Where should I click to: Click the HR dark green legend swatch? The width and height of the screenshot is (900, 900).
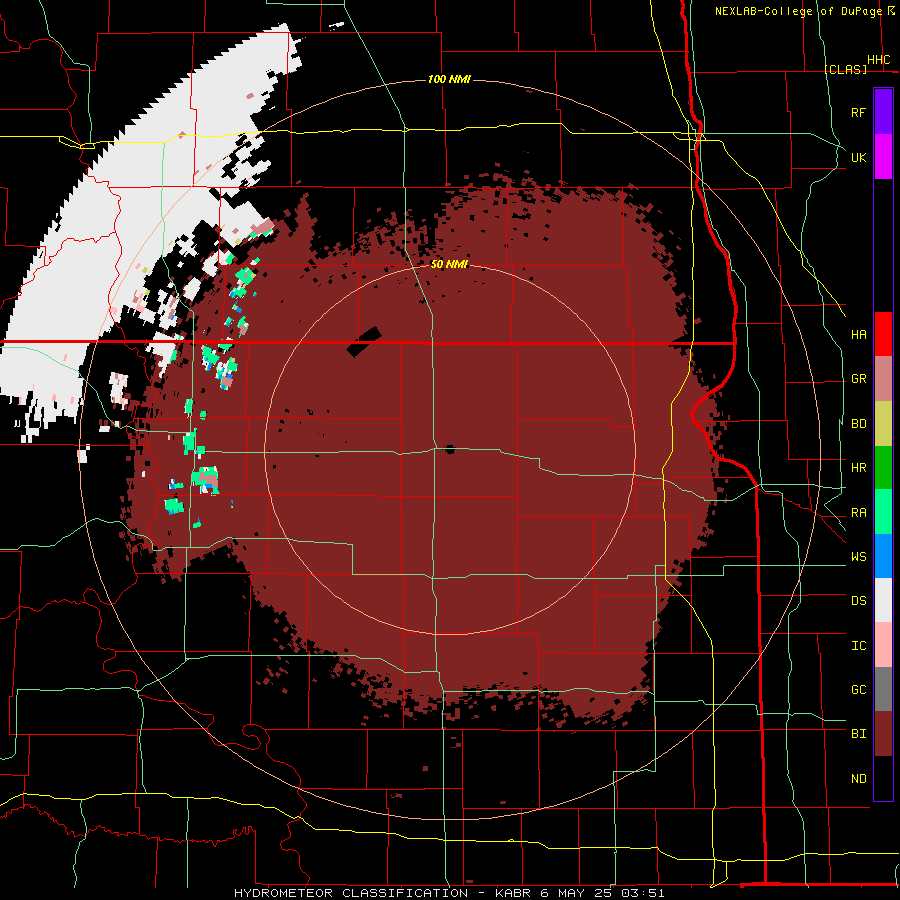pos(883,468)
